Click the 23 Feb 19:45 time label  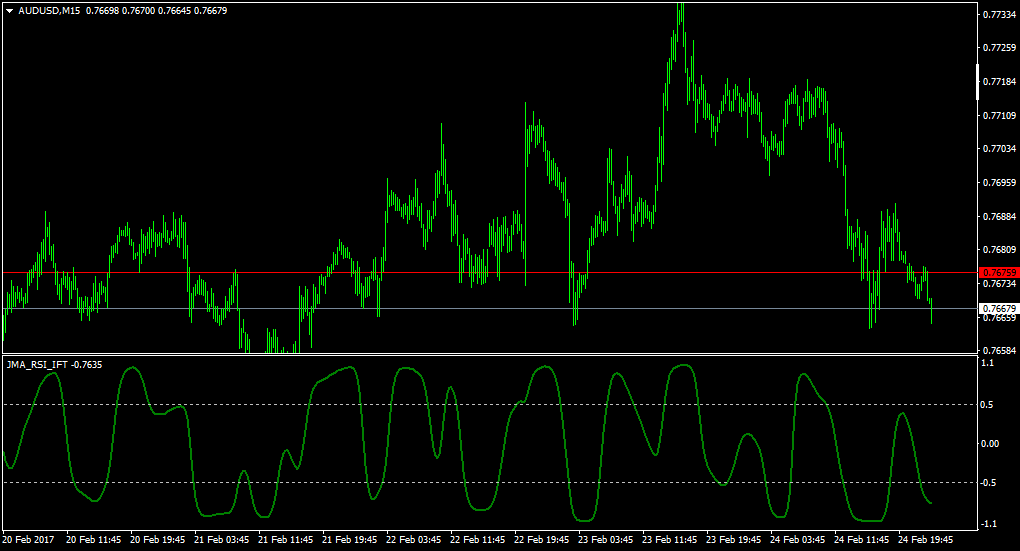point(734,539)
